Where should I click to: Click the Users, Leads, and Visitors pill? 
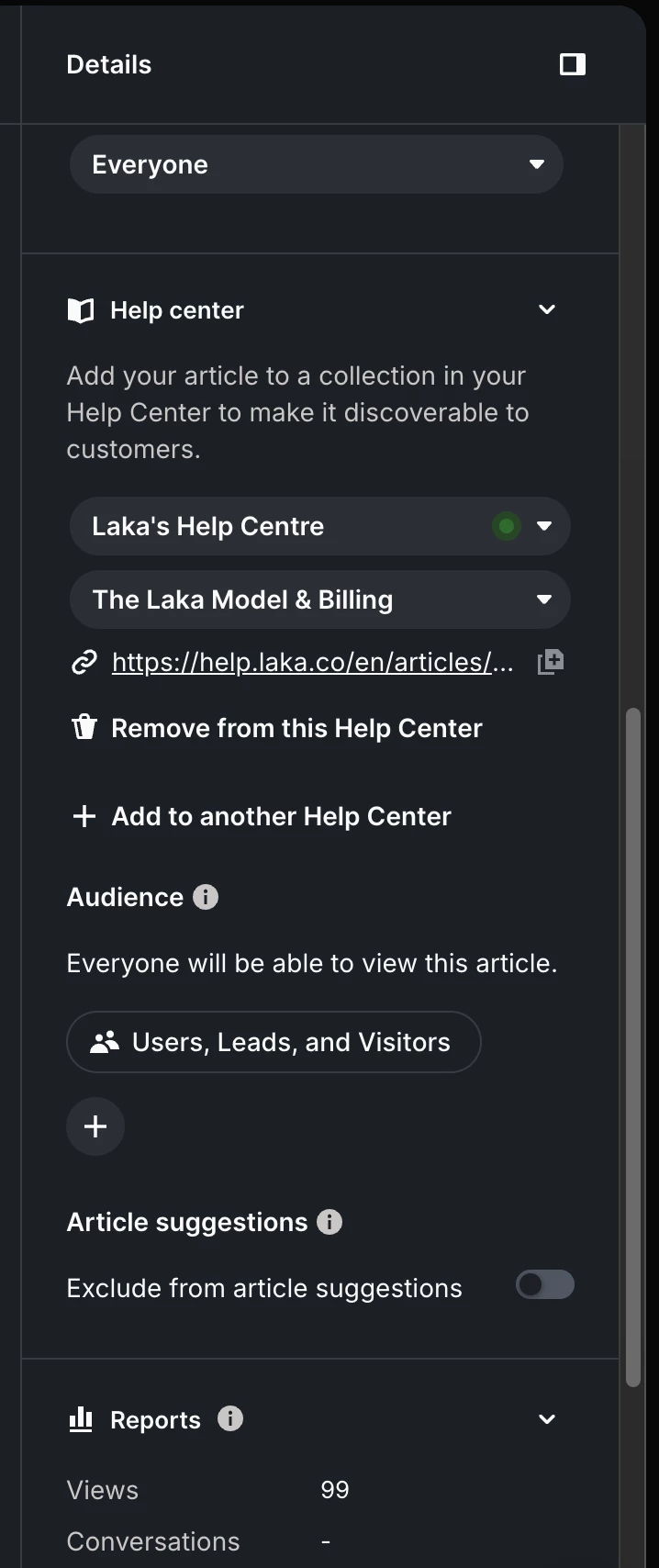point(274,1042)
